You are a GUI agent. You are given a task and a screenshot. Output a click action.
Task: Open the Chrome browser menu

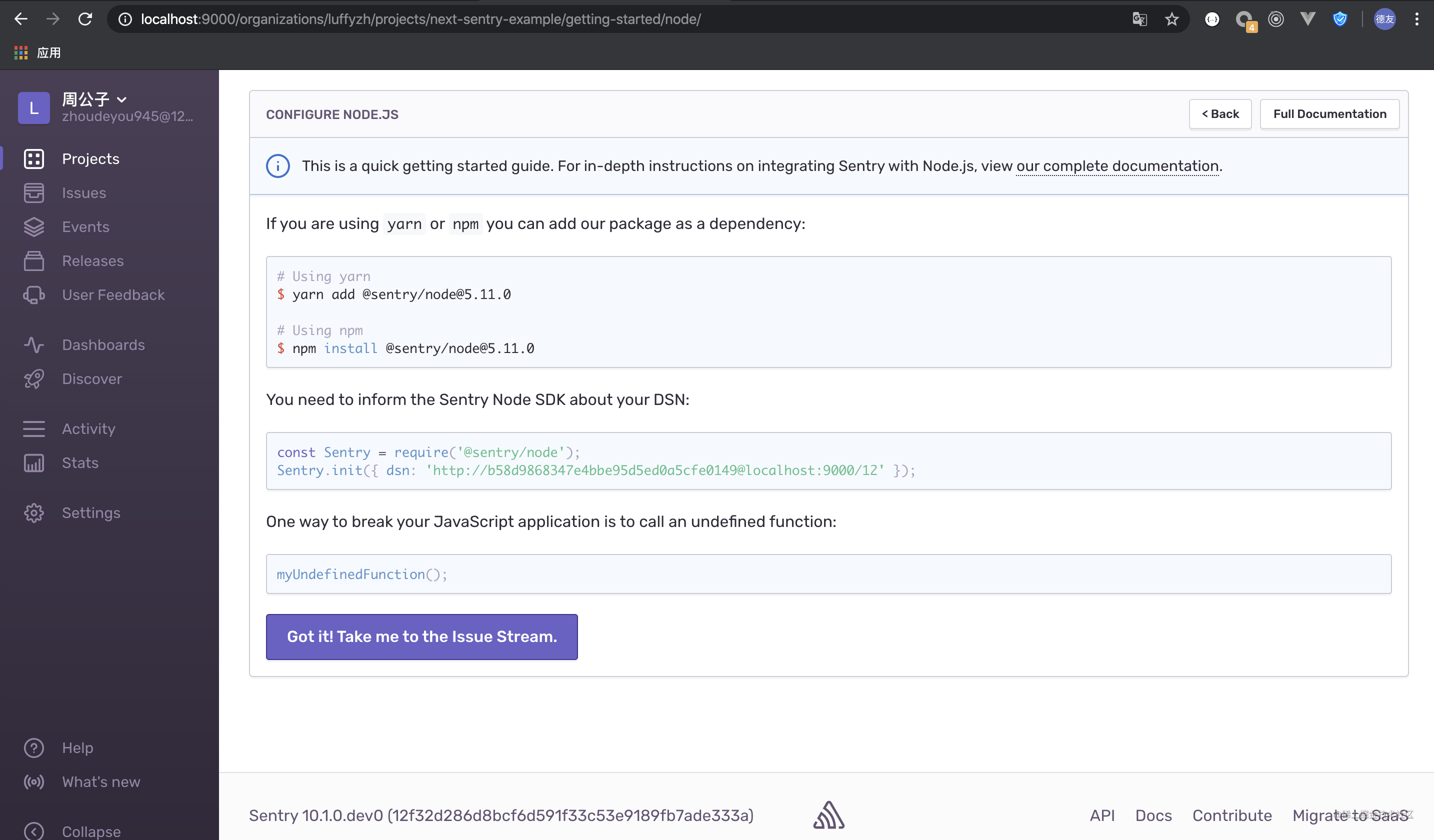tap(1417, 19)
